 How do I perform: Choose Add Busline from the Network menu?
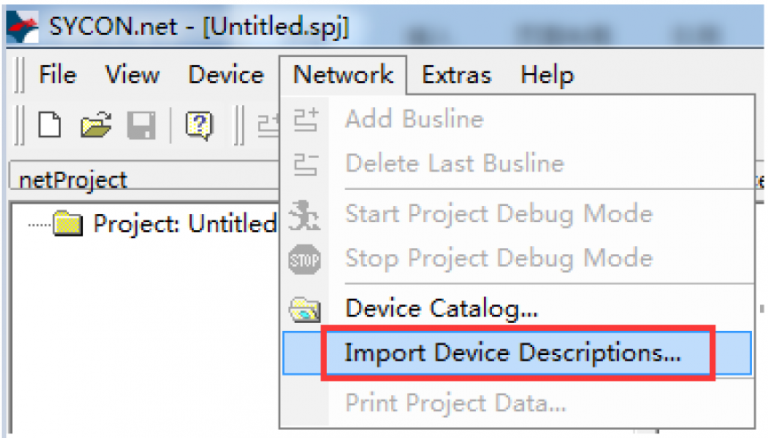414,120
